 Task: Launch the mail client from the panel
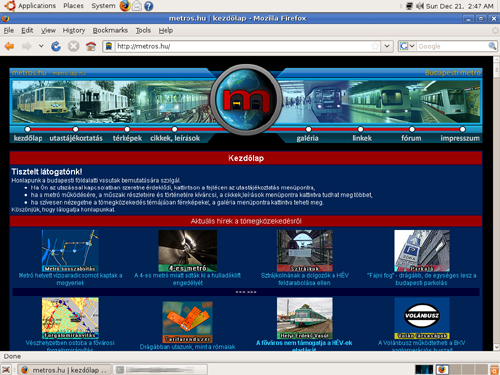137,6
